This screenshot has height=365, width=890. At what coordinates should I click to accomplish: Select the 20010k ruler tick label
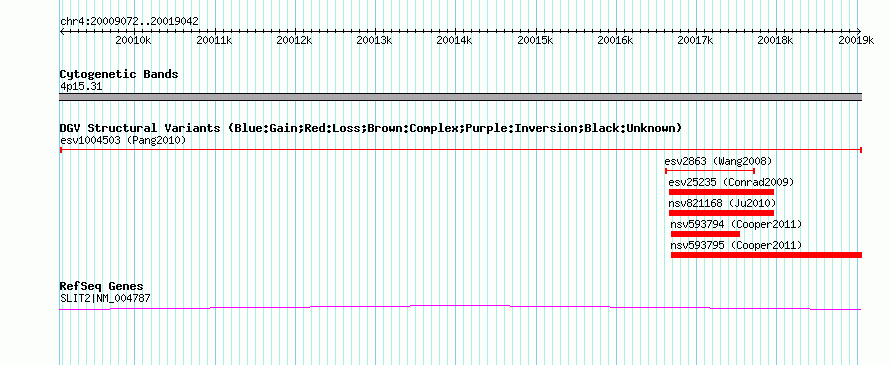(133, 40)
